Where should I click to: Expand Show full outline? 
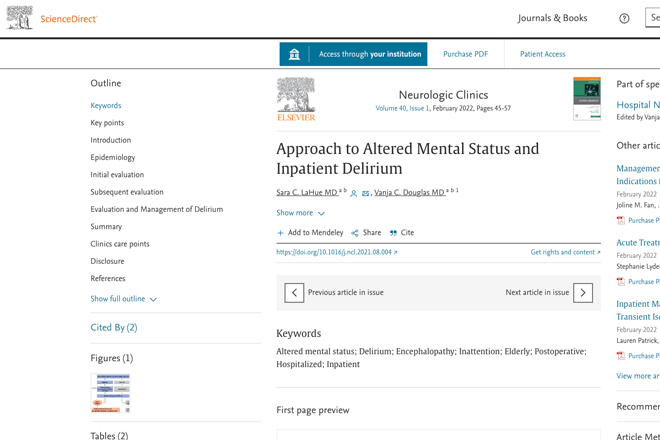click(123, 299)
